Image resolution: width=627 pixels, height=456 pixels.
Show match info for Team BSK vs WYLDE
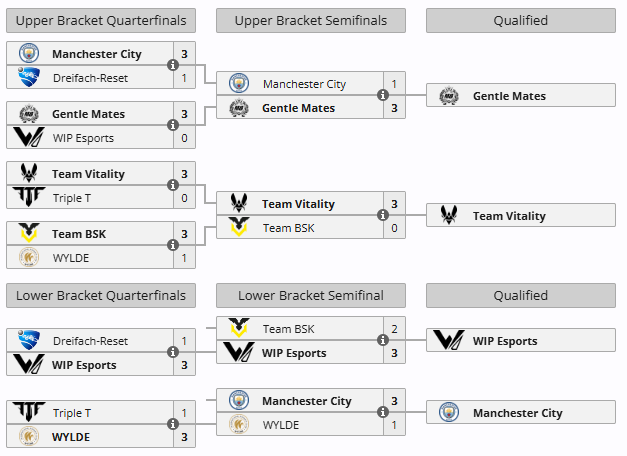pos(173,246)
